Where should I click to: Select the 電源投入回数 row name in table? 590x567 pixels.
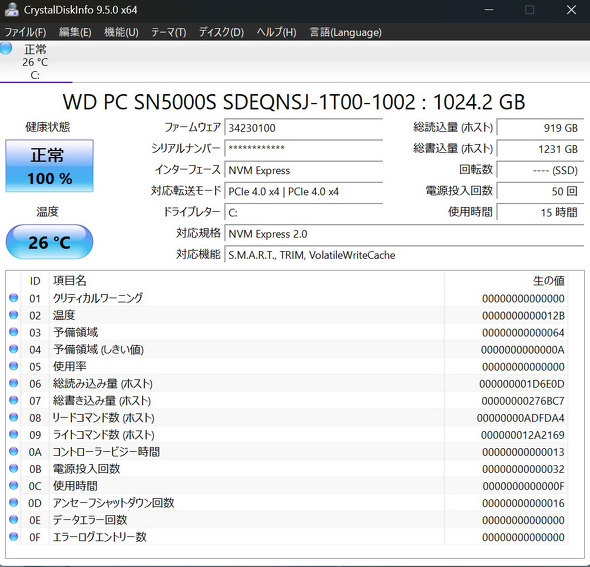pyautogui.click(x=86, y=469)
